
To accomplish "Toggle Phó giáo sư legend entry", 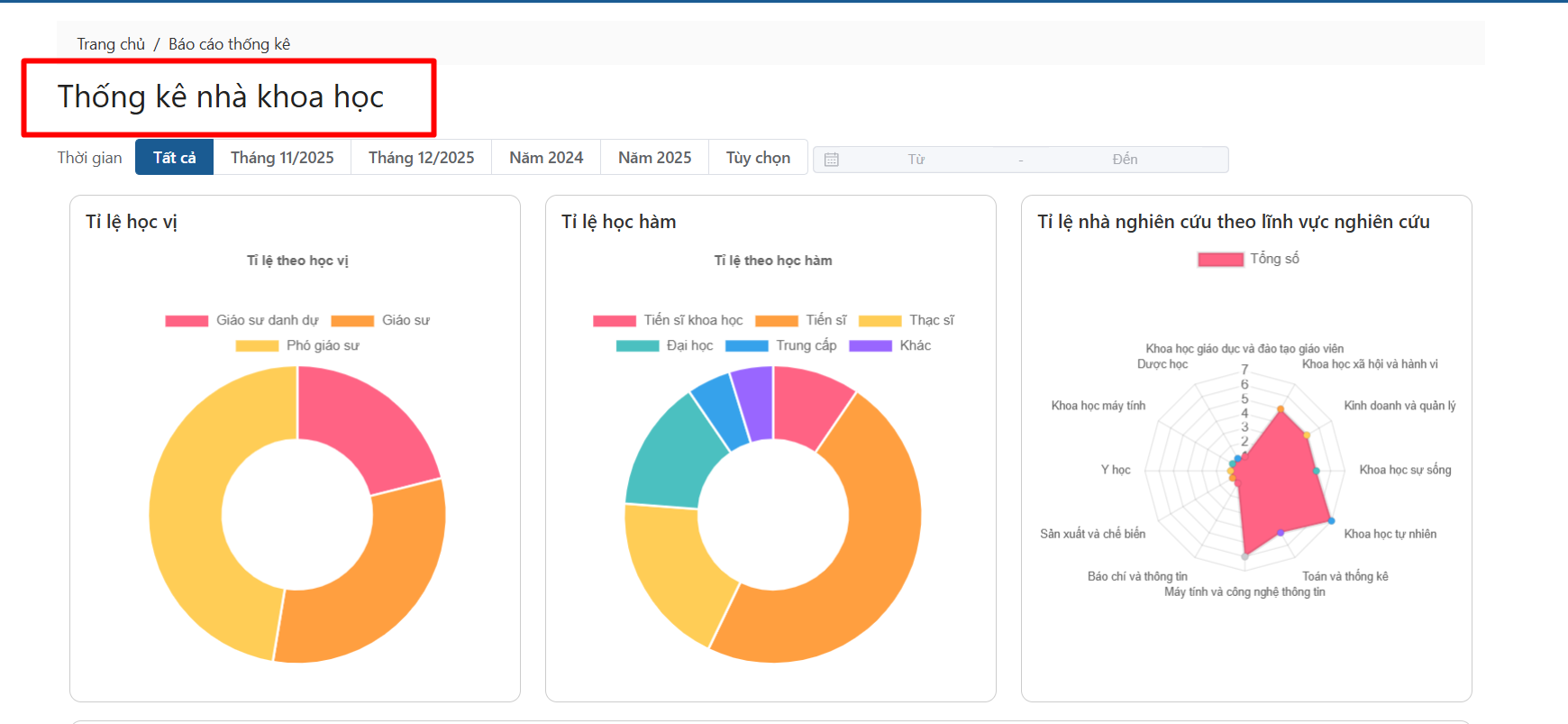I will [297, 346].
